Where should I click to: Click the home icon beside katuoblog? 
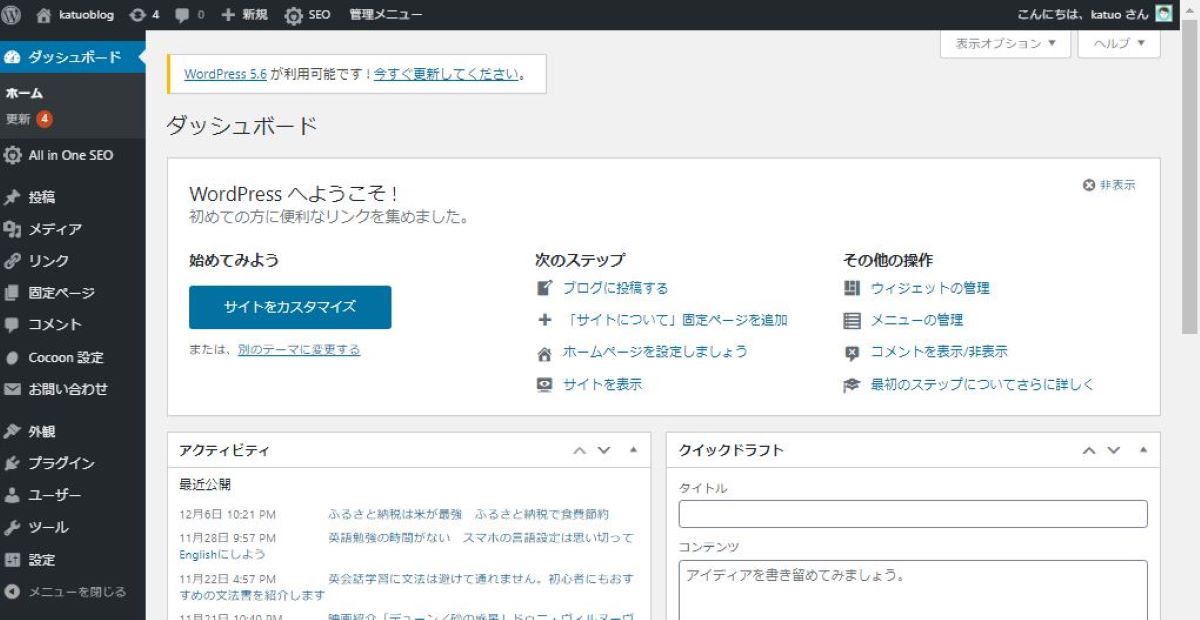[x=43, y=15]
